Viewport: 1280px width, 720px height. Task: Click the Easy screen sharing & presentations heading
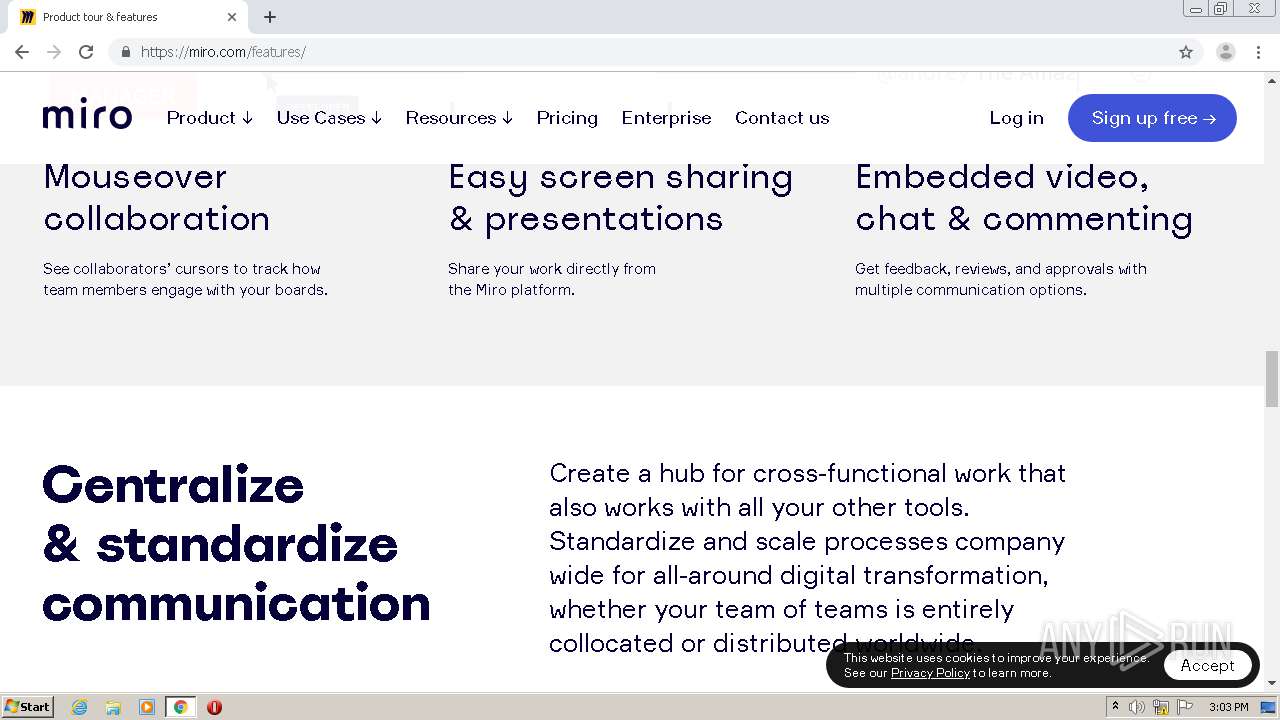[x=620, y=198]
